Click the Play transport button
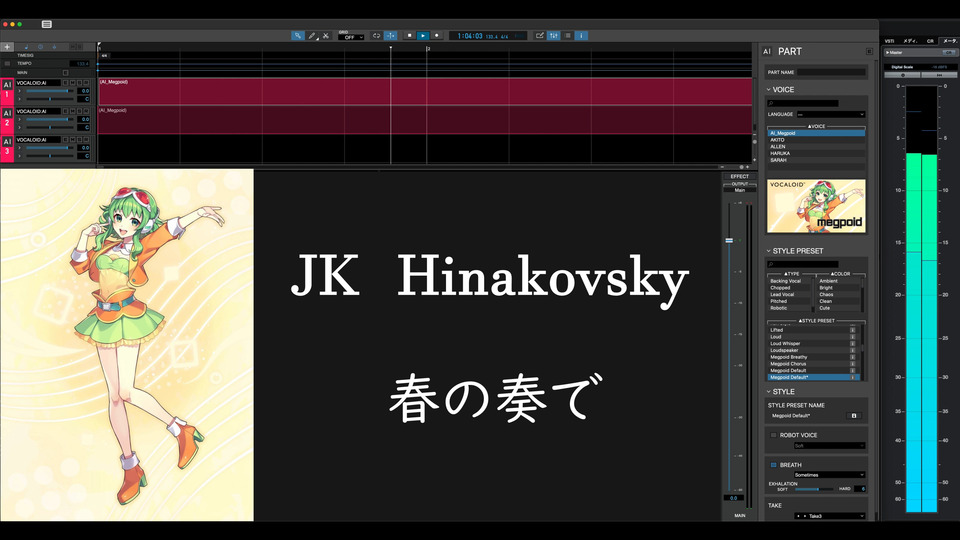Image resolution: width=960 pixels, height=540 pixels. click(423, 36)
